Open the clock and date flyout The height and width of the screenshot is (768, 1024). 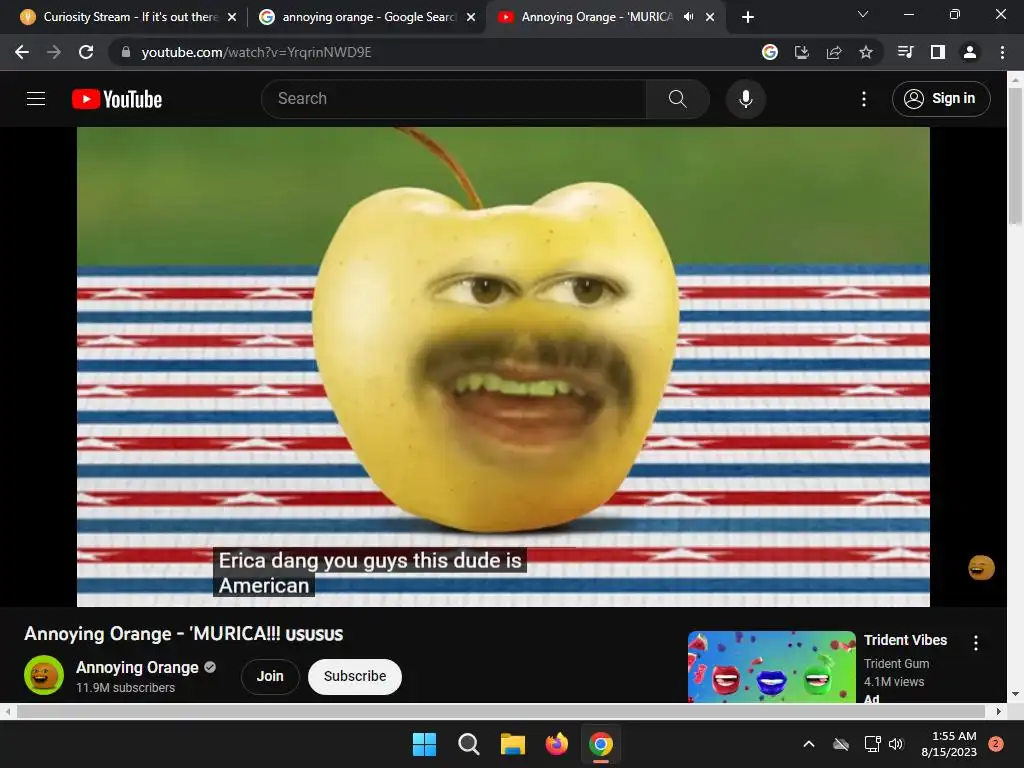pos(949,744)
